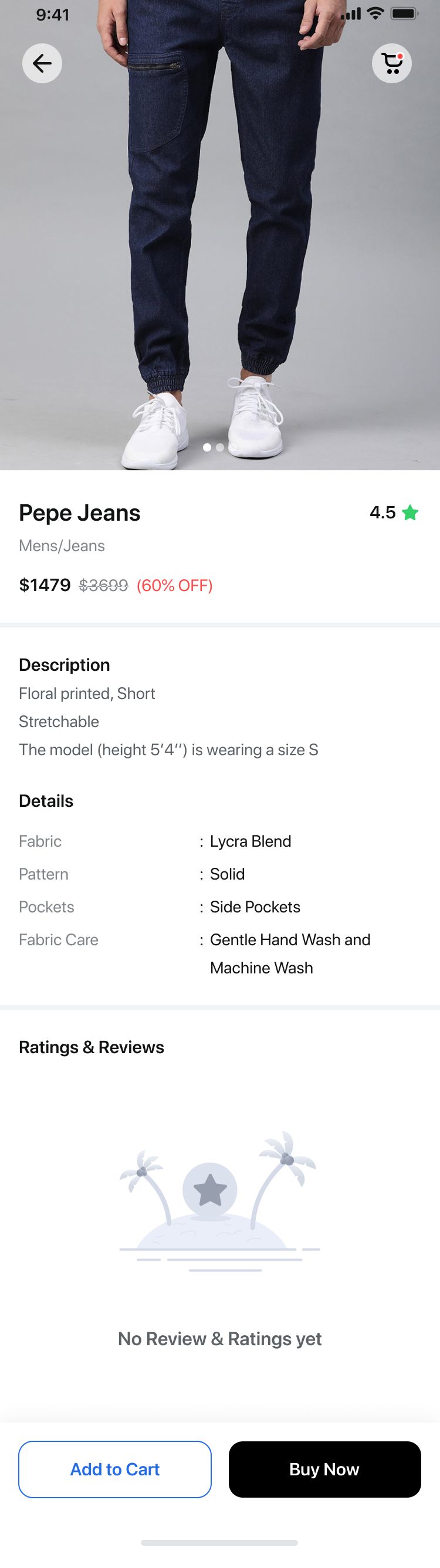The image size is (440, 1568).
Task: Tap the Ratings & Reviews heading
Action: (92, 1047)
